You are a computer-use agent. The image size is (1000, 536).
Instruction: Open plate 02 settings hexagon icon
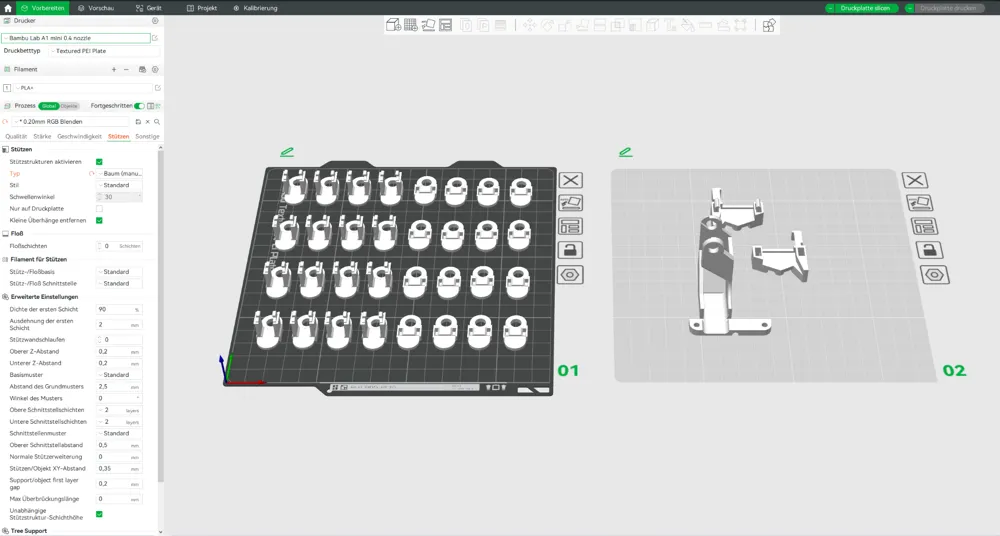pos(934,275)
